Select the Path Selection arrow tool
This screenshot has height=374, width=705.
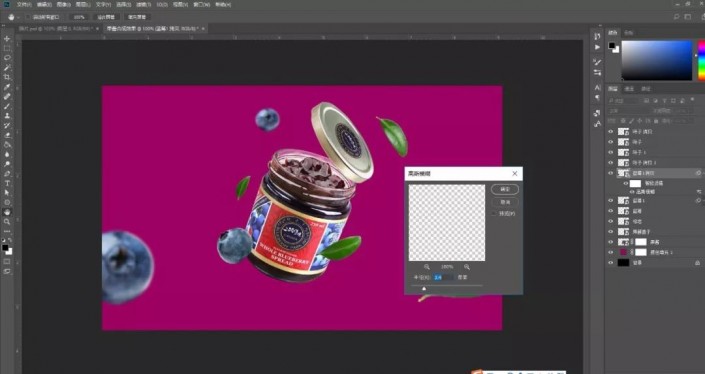[7, 193]
